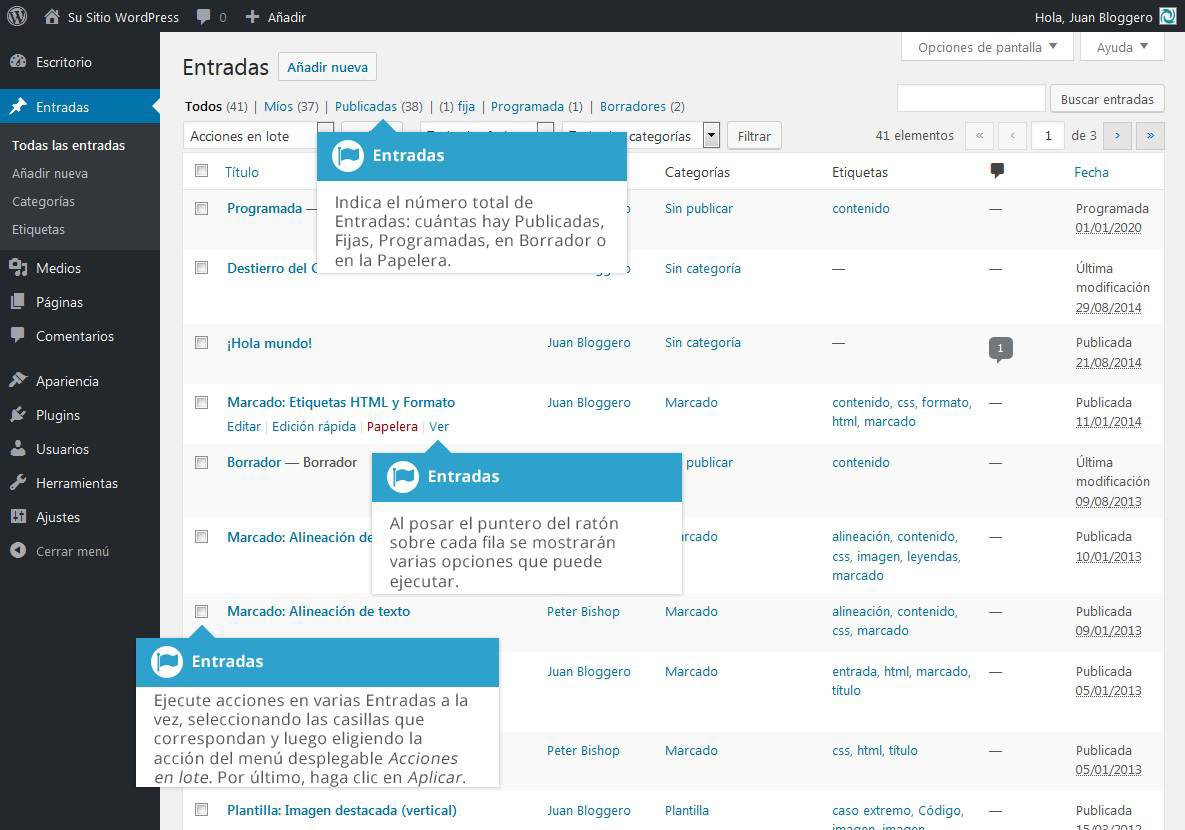Tick the Marcado: Etiquetas HTML y Formato checkbox

coord(201,402)
